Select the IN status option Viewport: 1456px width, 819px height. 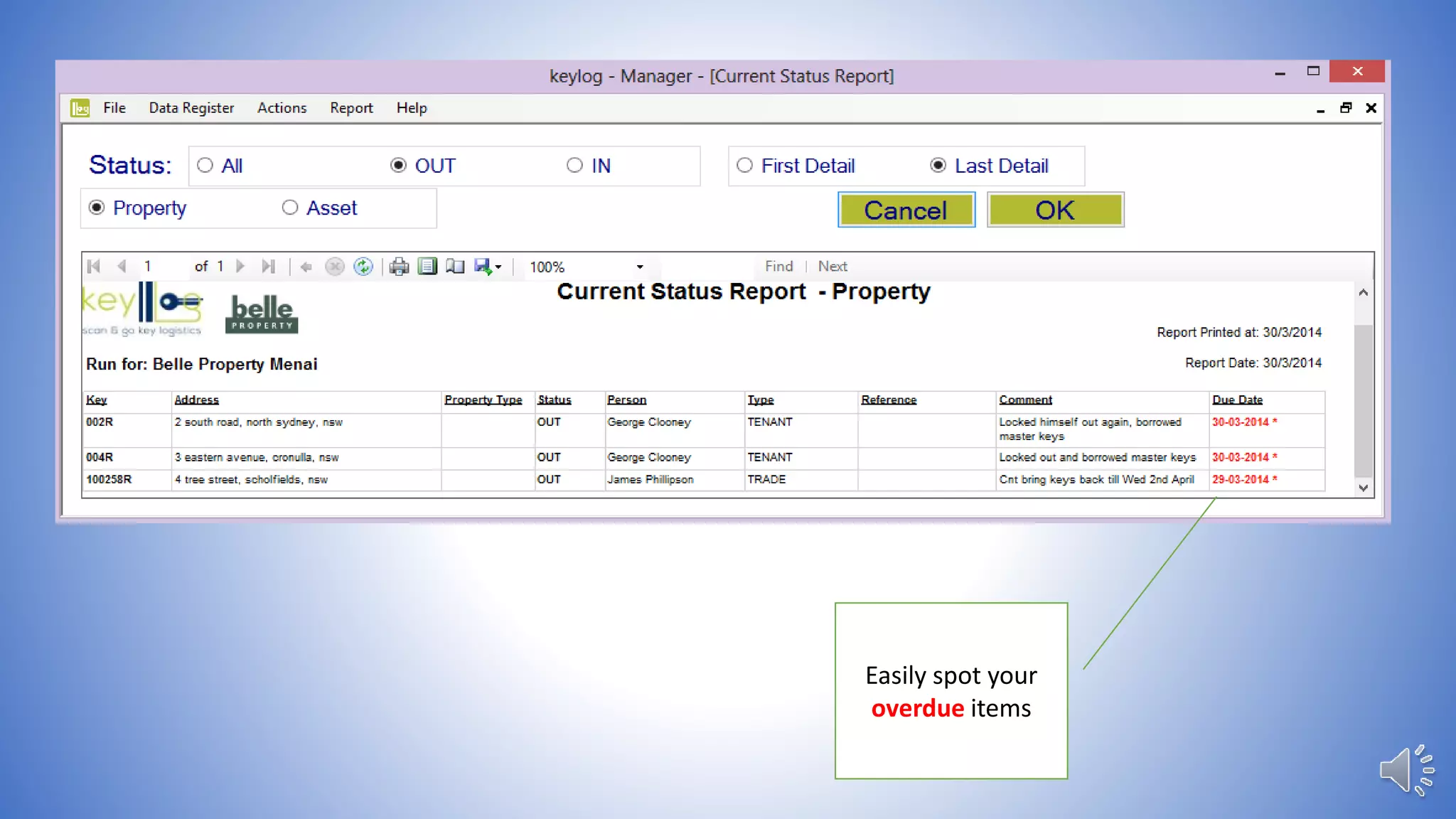pos(574,166)
